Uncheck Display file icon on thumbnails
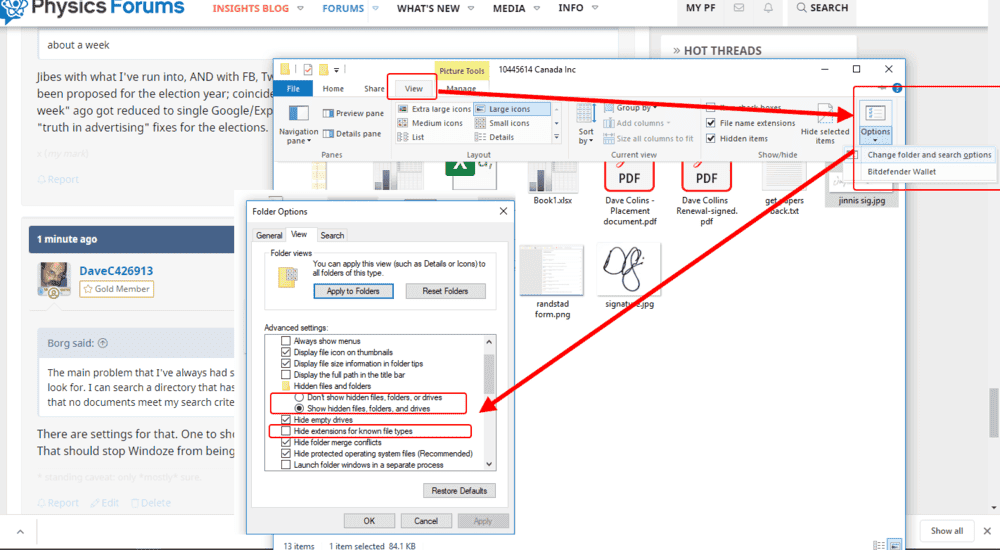 pos(286,352)
